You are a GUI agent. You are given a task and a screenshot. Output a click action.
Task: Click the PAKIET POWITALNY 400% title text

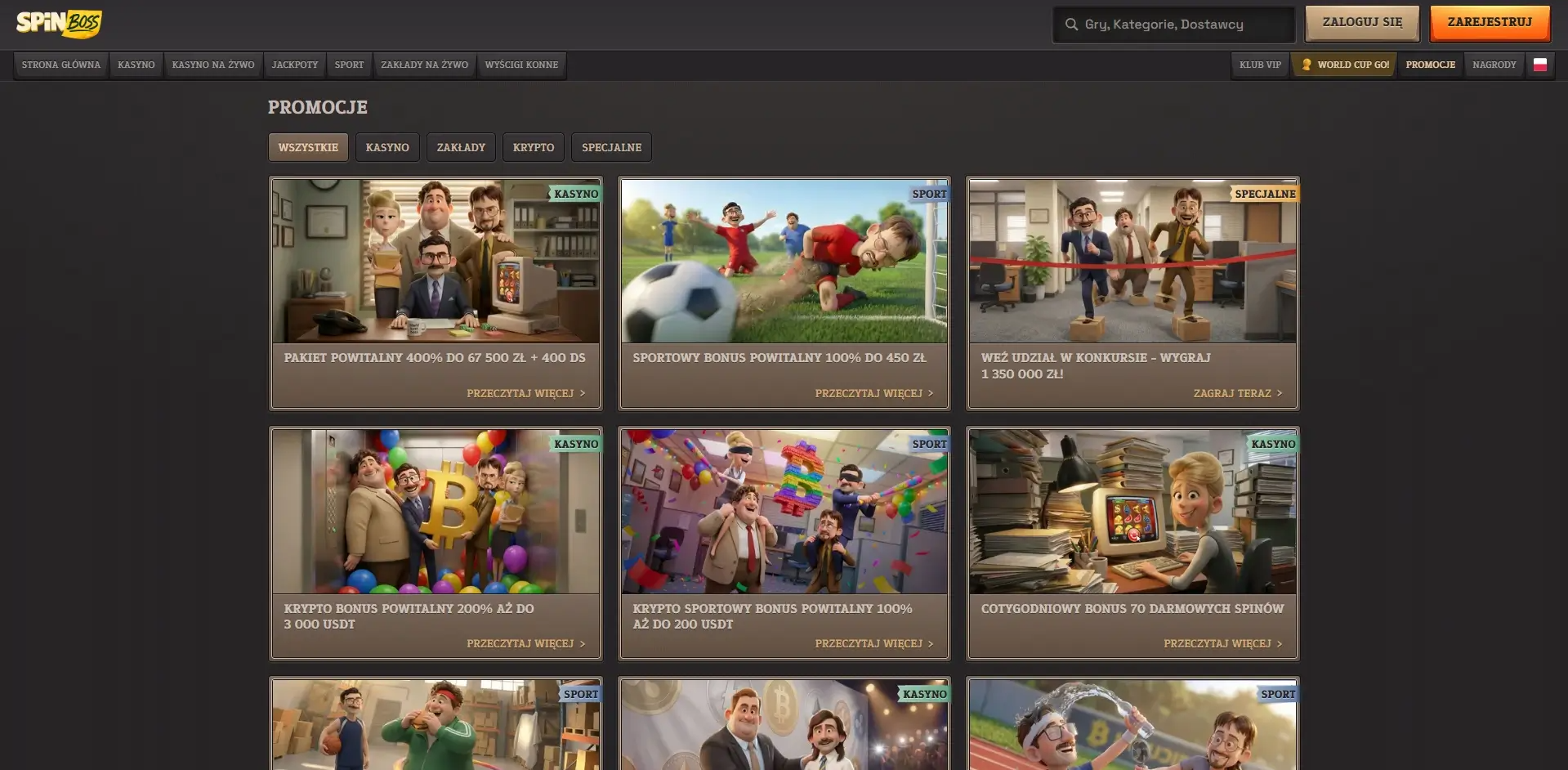pos(435,357)
